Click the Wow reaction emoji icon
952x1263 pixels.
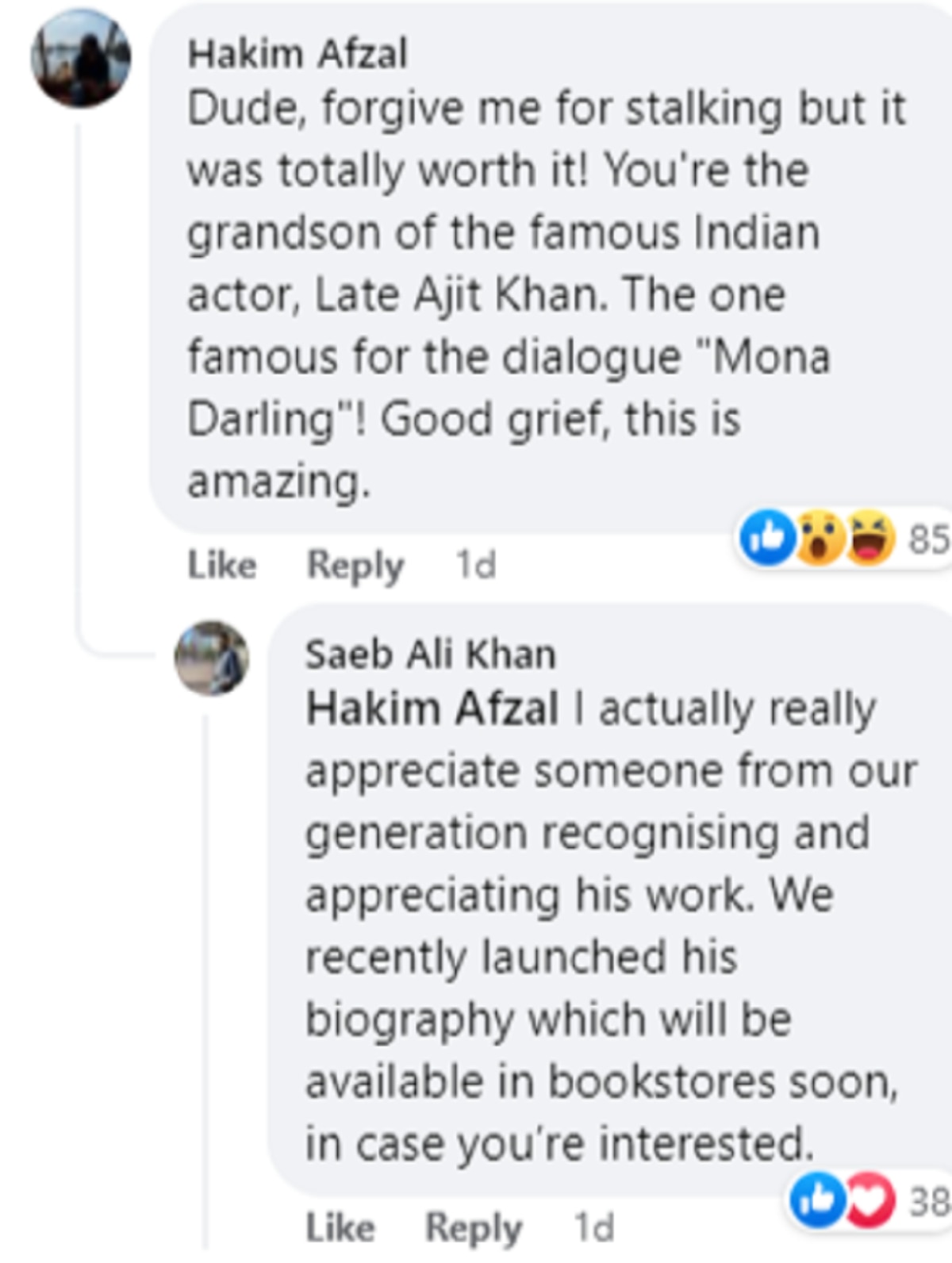[x=818, y=539]
